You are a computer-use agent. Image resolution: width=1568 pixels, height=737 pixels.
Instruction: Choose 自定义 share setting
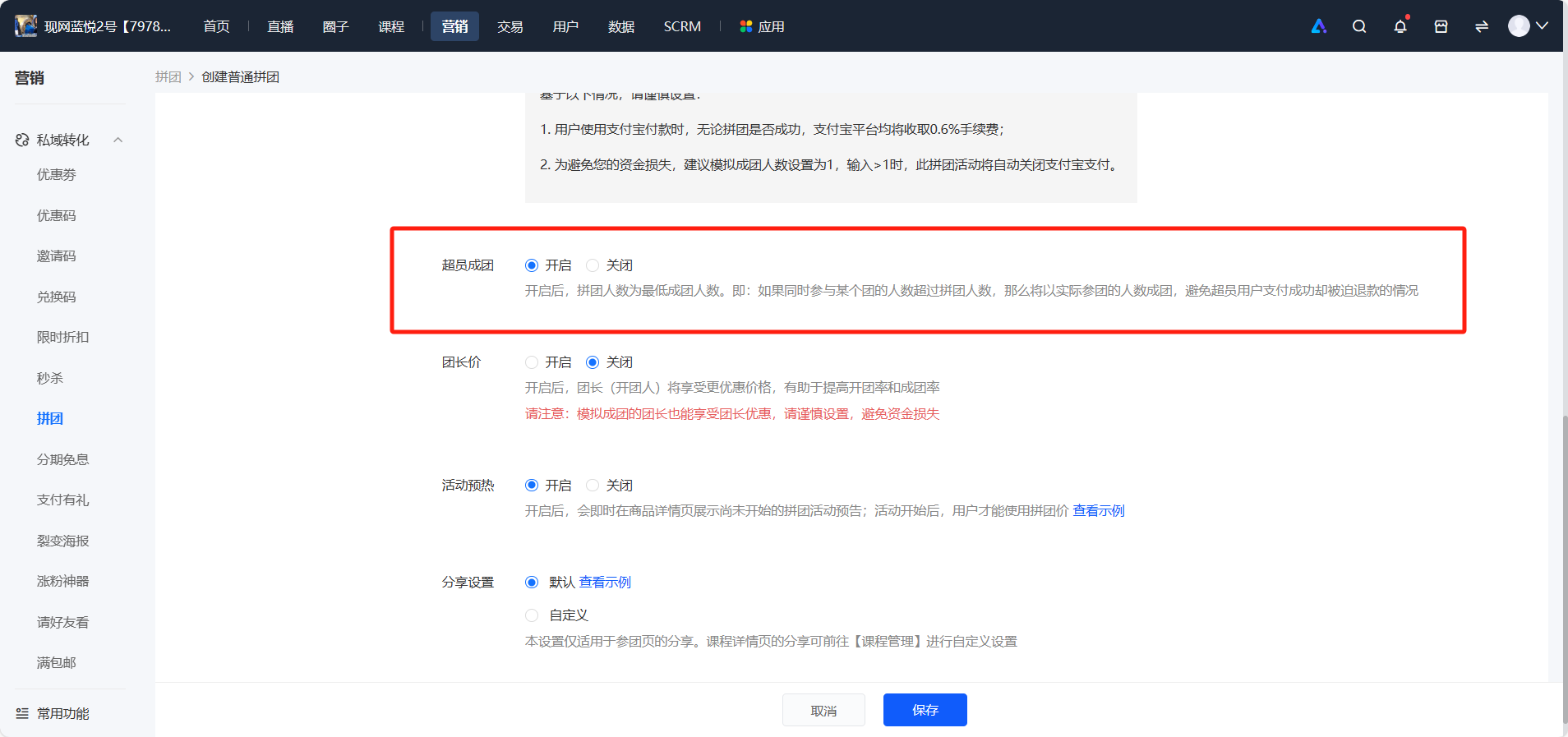pyautogui.click(x=532, y=615)
